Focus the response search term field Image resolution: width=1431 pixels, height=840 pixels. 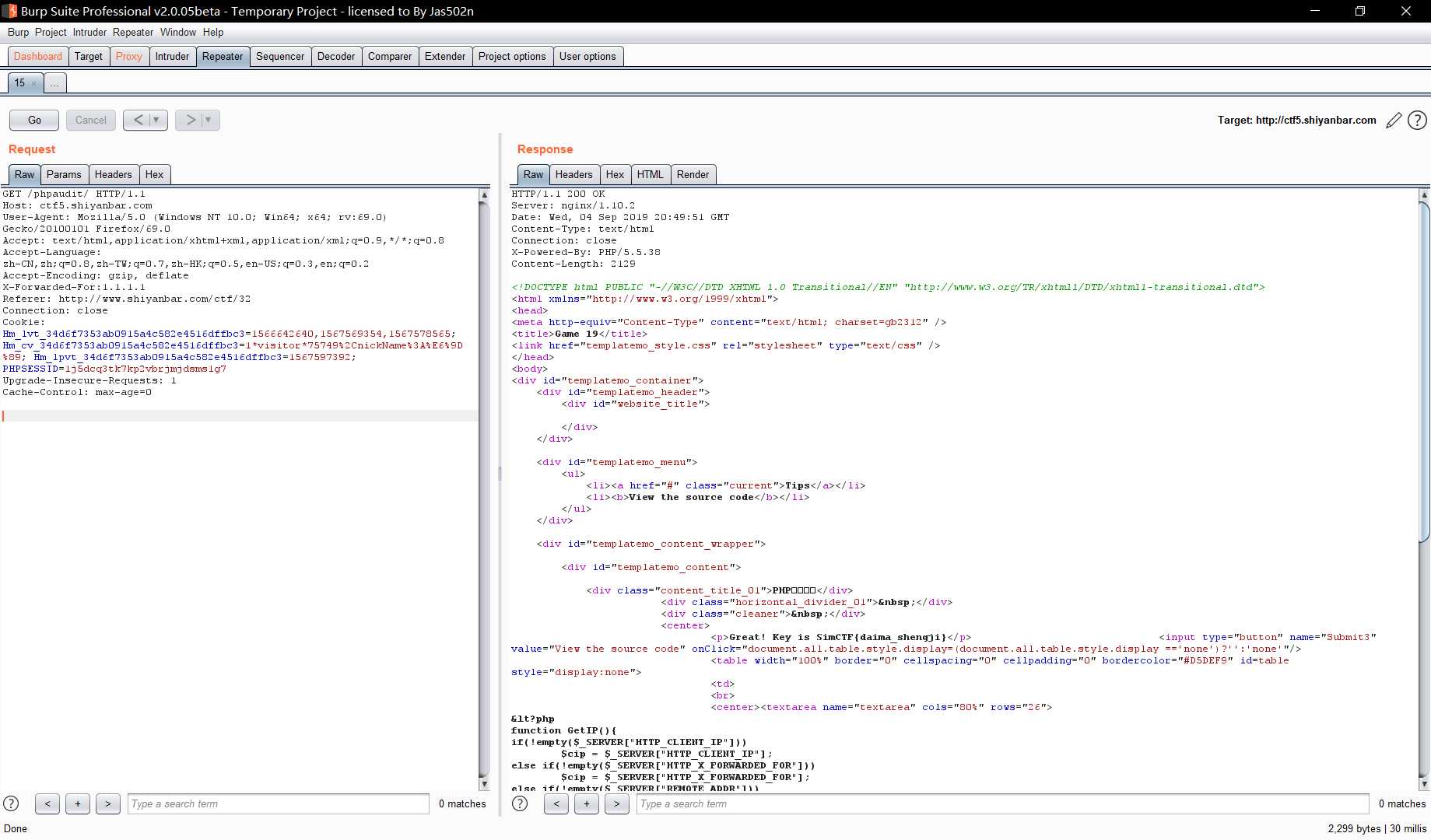click(x=1002, y=803)
